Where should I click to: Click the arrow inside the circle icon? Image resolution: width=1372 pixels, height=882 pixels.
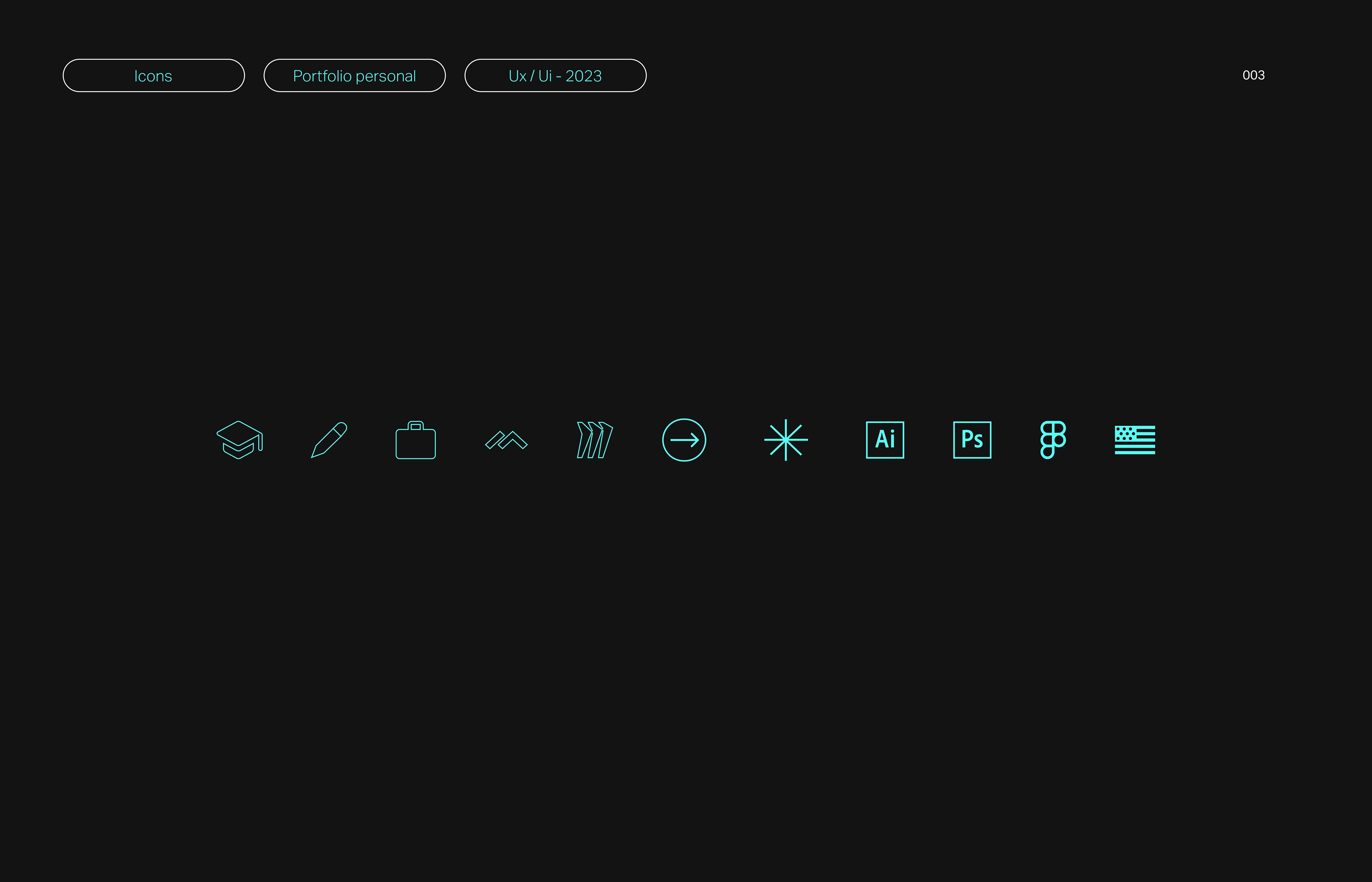[x=685, y=440]
